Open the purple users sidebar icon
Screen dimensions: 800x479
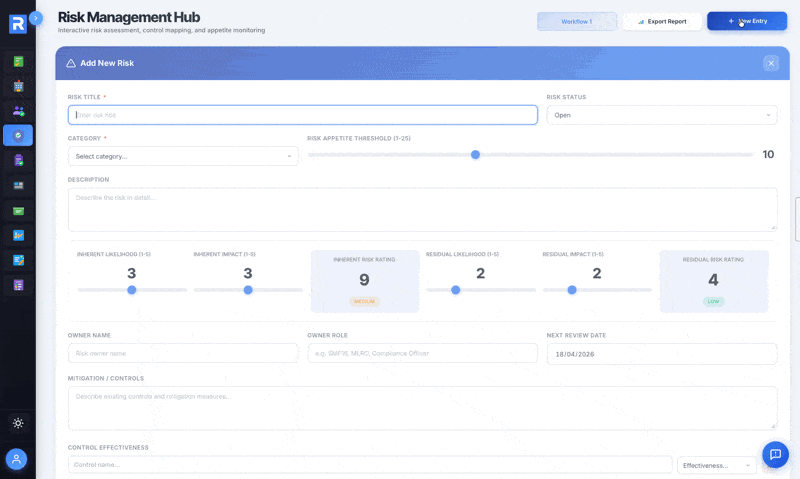coord(18,111)
